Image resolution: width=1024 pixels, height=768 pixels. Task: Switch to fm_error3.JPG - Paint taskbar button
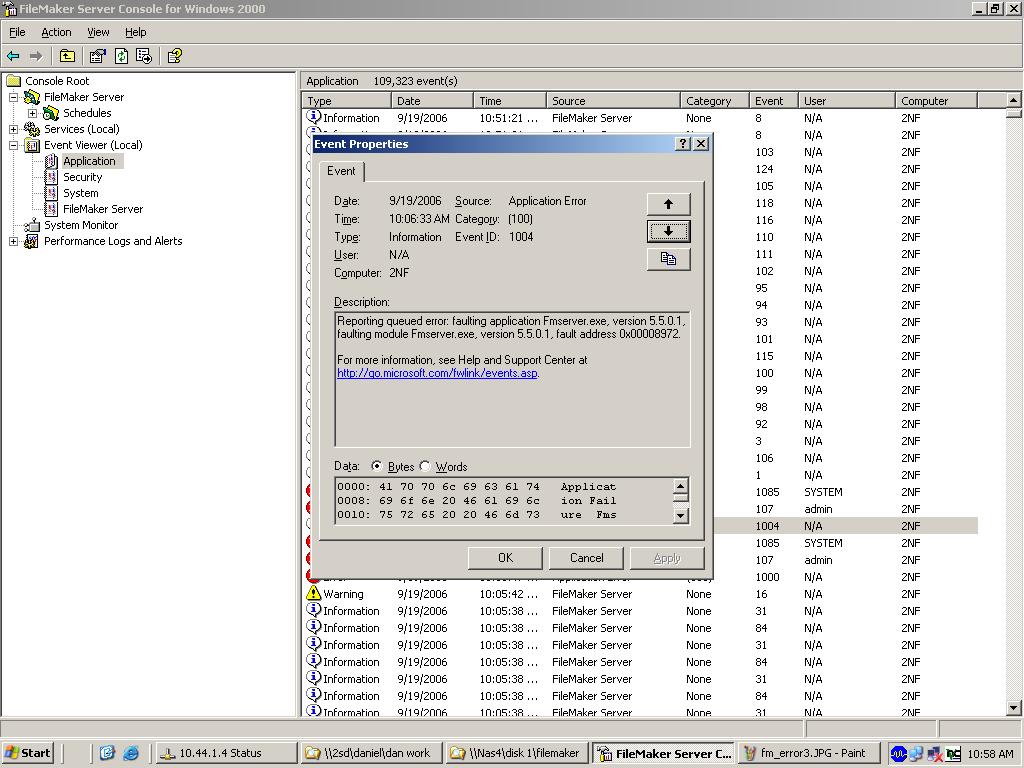pos(807,753)
